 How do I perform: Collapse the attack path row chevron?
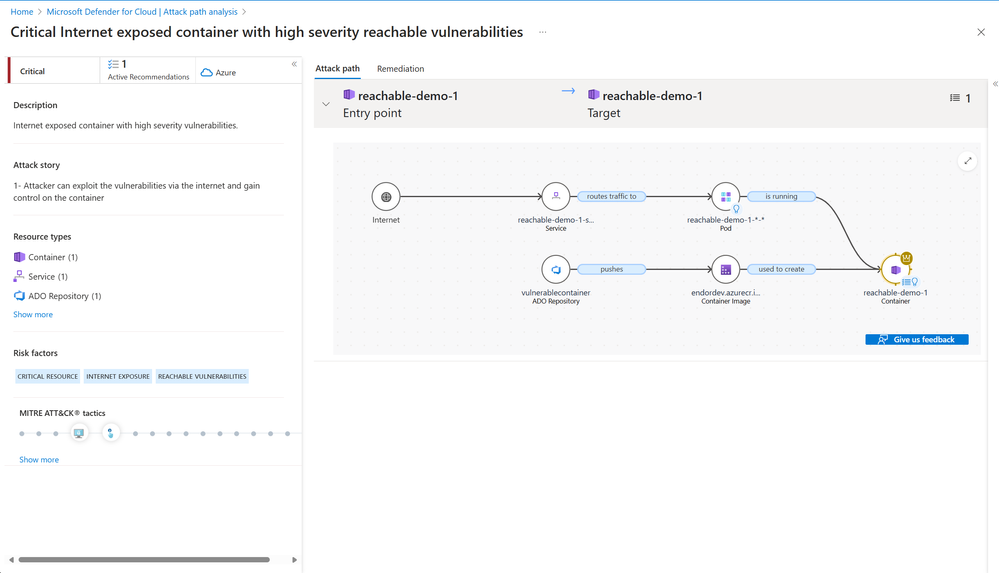[x=326, y=104]
